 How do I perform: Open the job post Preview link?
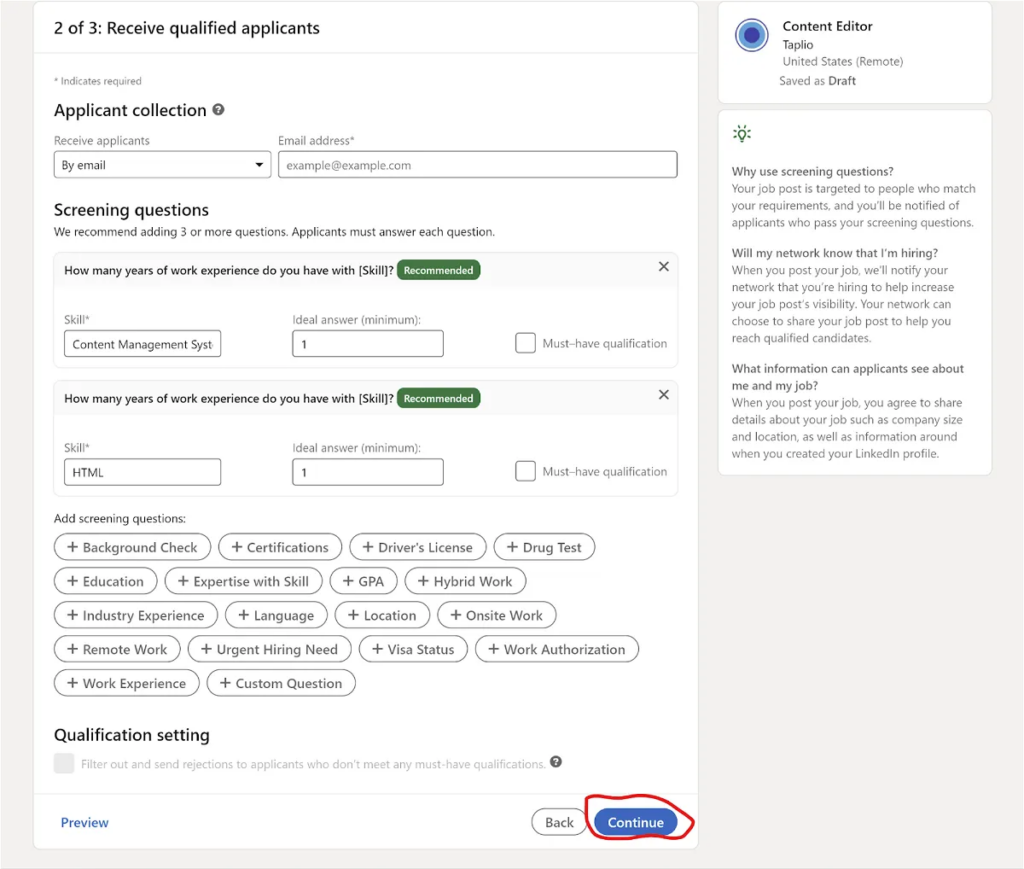(85, 822)
